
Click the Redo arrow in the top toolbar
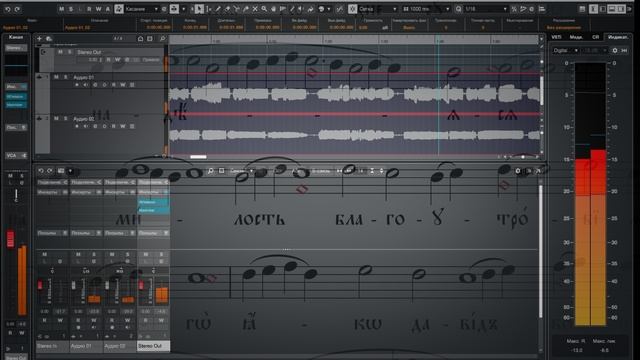tap(17, 9)
